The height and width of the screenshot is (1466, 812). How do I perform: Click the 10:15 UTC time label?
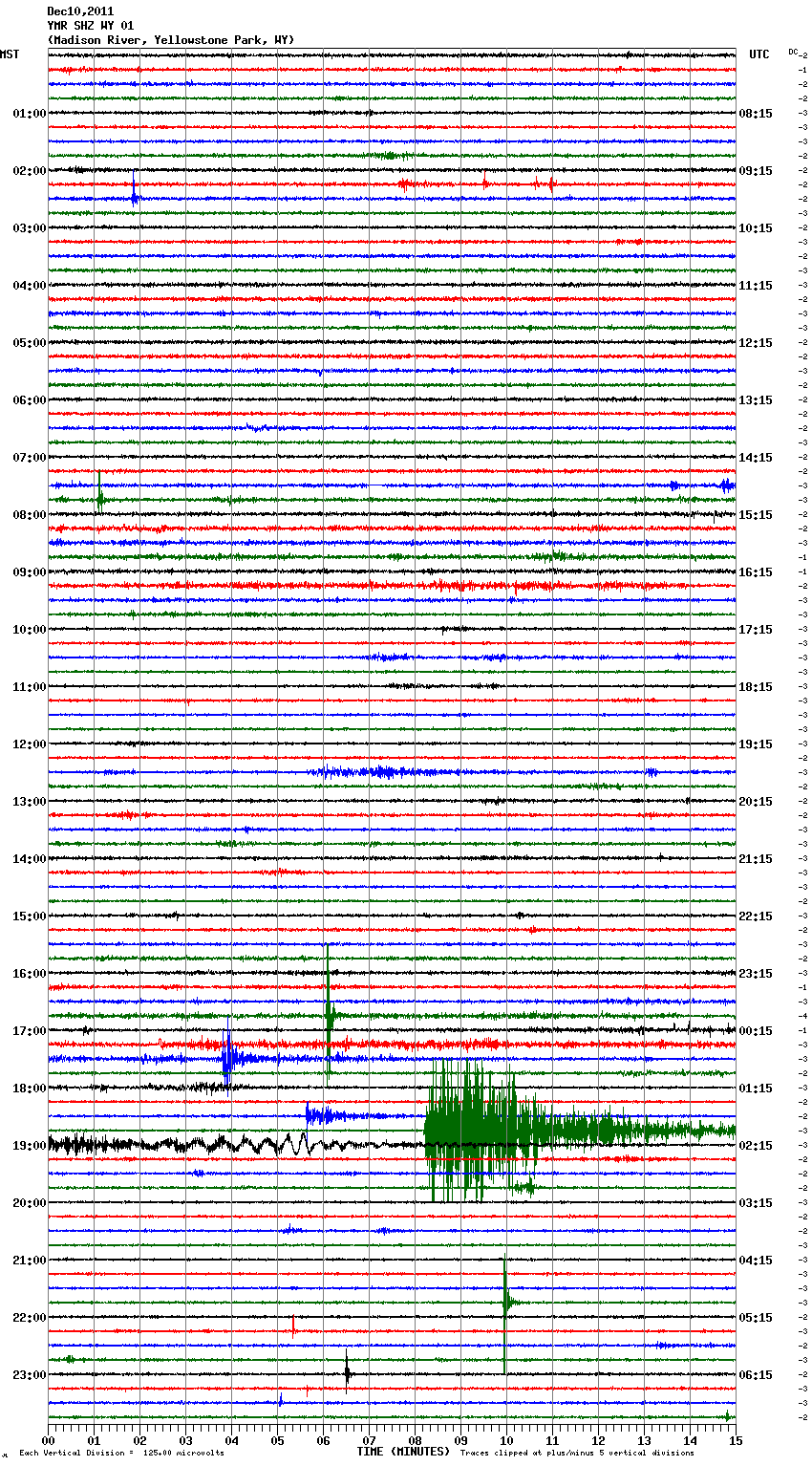coord(756,228)
